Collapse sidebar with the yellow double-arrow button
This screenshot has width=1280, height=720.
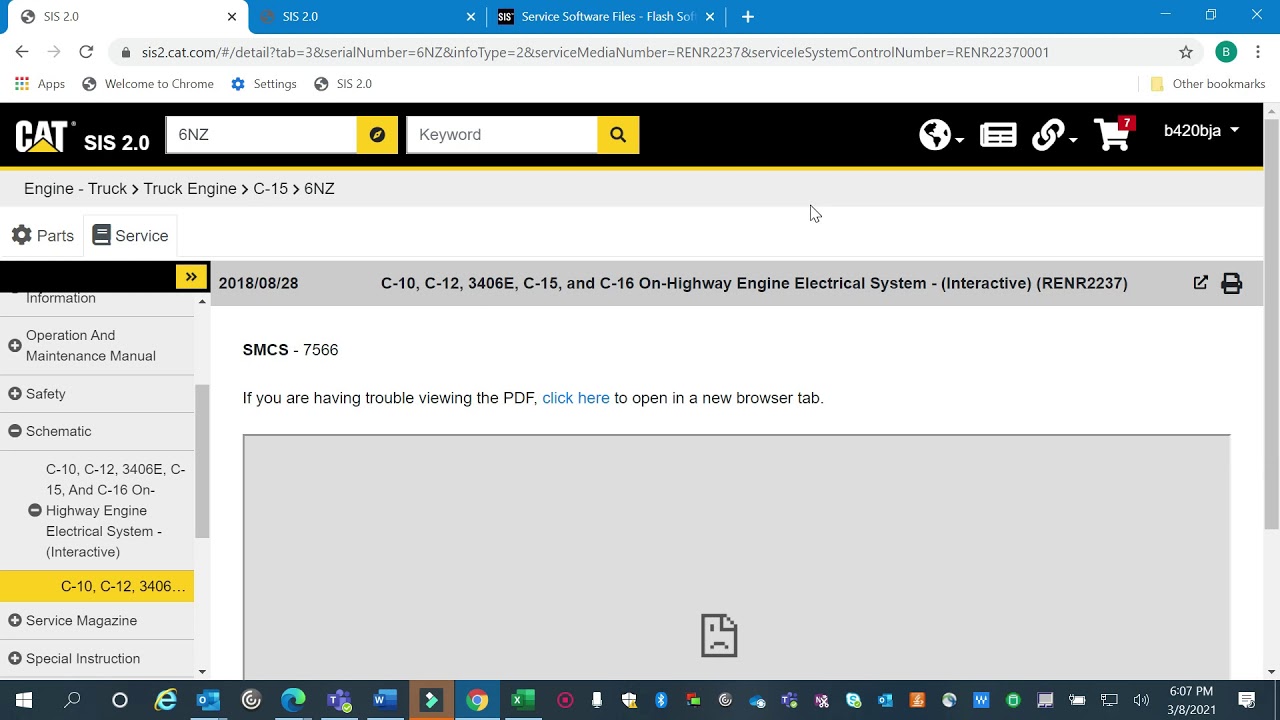(191, 277)
